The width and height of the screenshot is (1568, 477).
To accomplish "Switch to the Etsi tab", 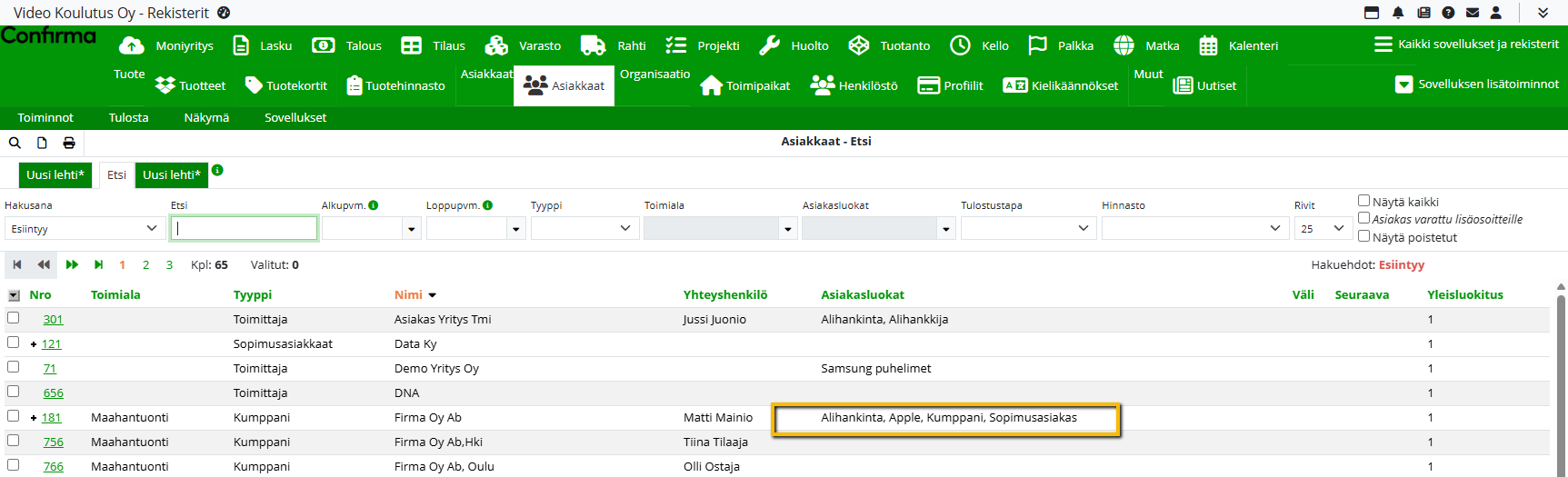I will (x=116, y=174).
